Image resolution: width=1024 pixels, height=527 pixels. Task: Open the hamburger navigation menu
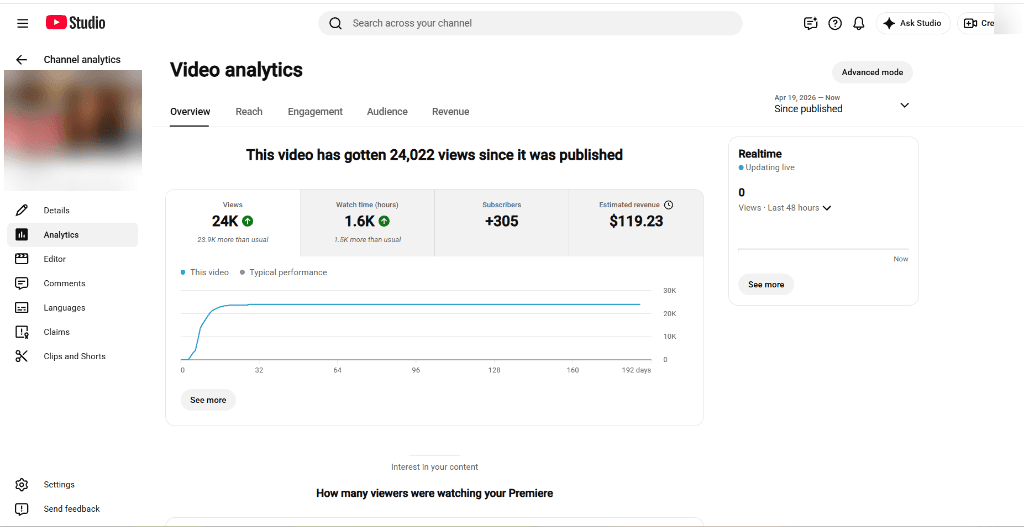coord(23,24)
